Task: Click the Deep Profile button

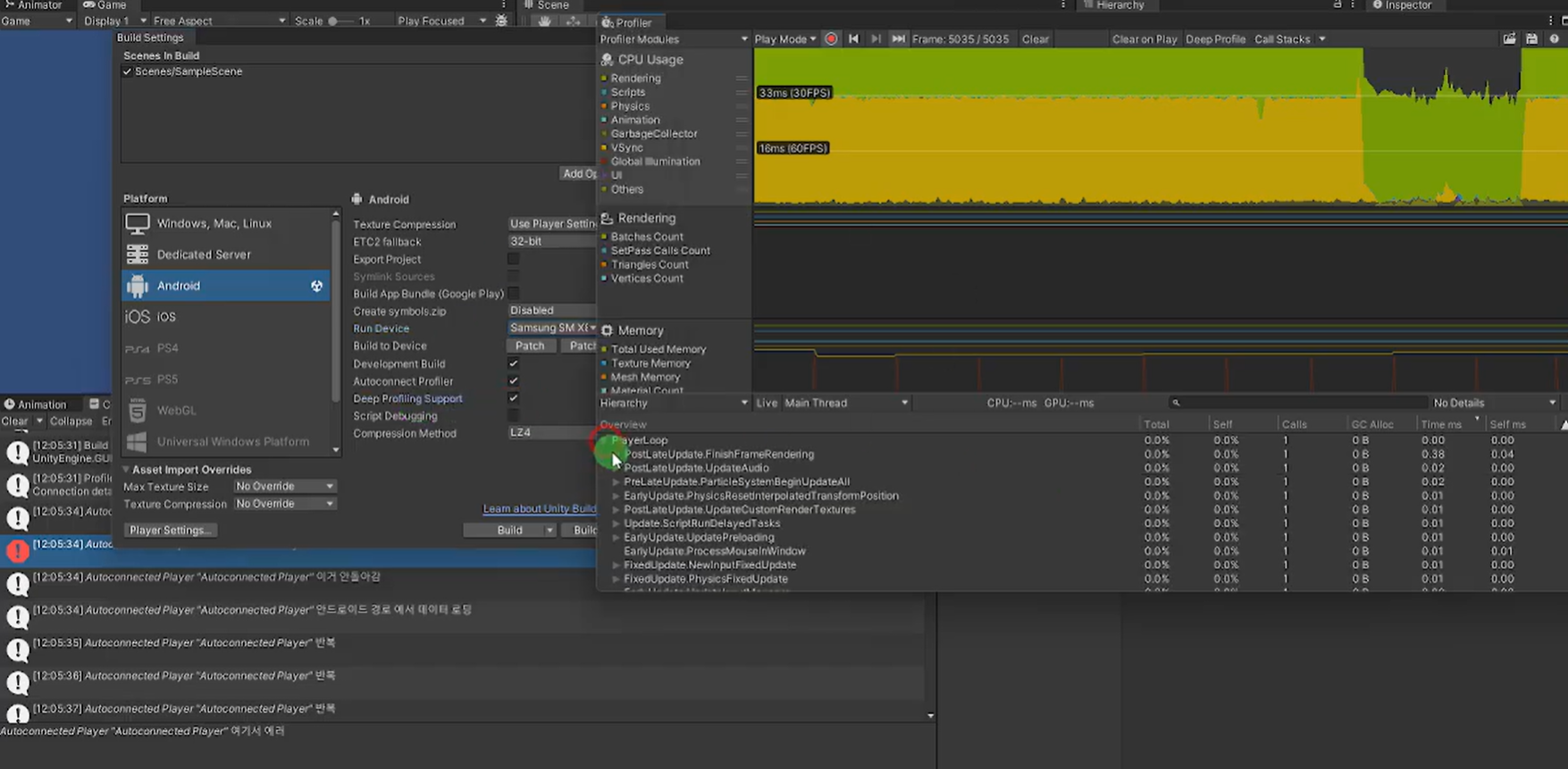Action: pyautogui.click(x=1215, y=39)
